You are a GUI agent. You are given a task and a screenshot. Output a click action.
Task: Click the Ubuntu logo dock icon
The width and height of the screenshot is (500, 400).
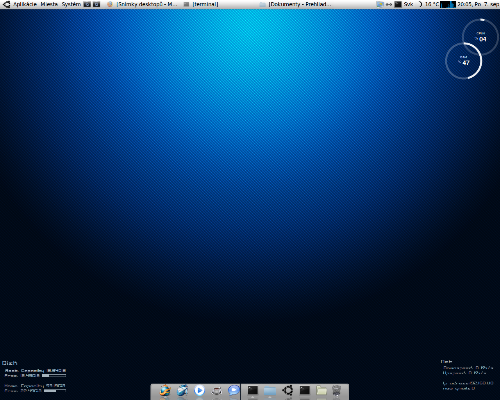[x=287, y=390]
